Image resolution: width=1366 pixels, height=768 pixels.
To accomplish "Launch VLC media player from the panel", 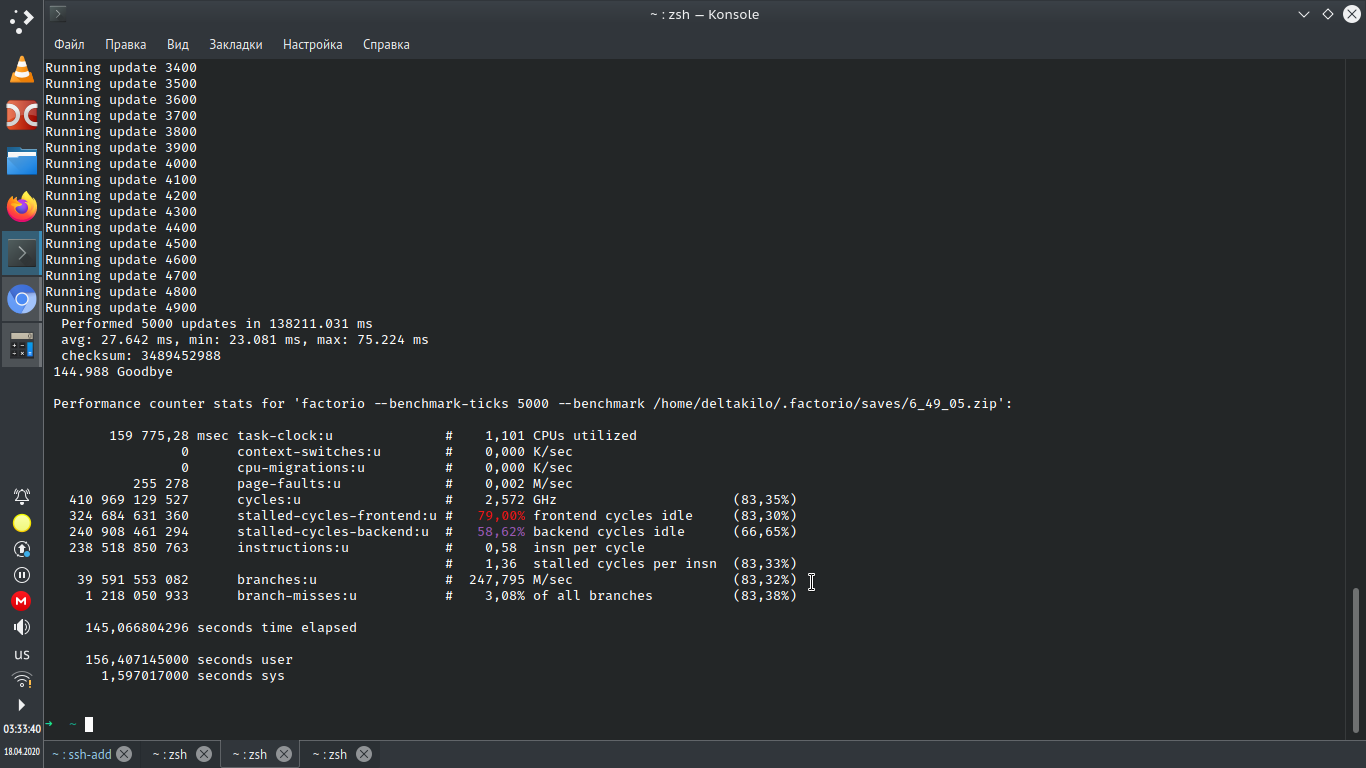I will [21, 69].
